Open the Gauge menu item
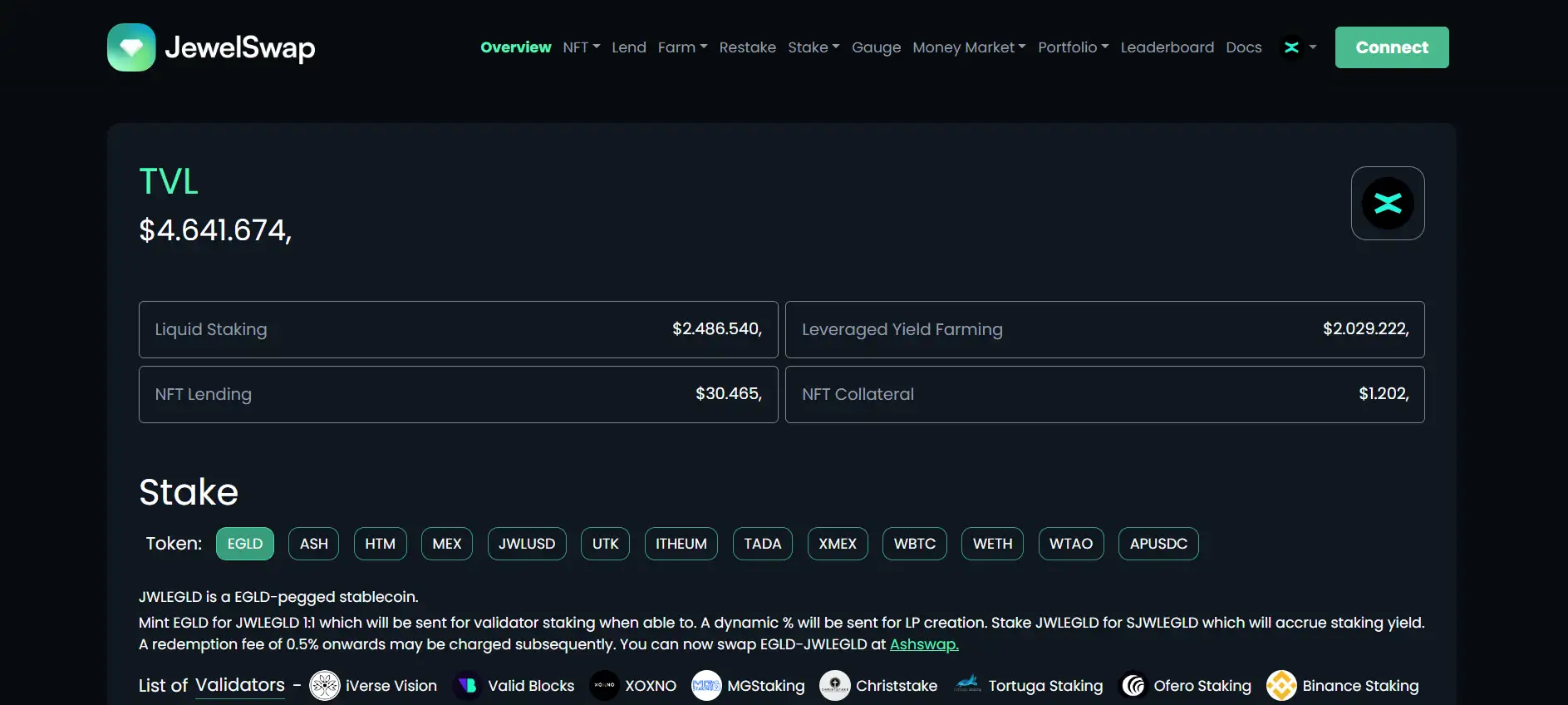Viewport: 1568px width, 705px height. (876, 47)
